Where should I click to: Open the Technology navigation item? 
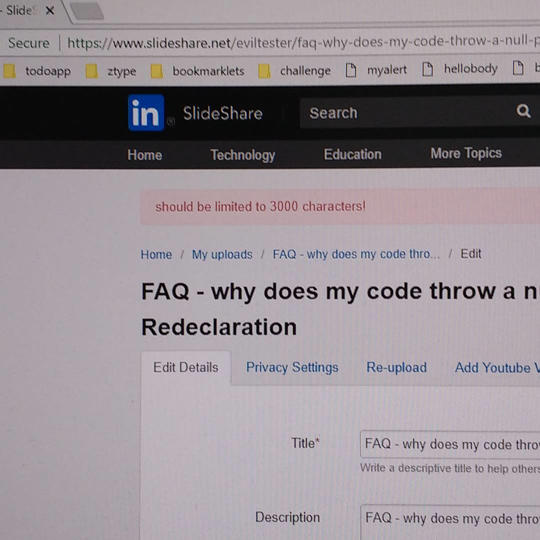243,155
